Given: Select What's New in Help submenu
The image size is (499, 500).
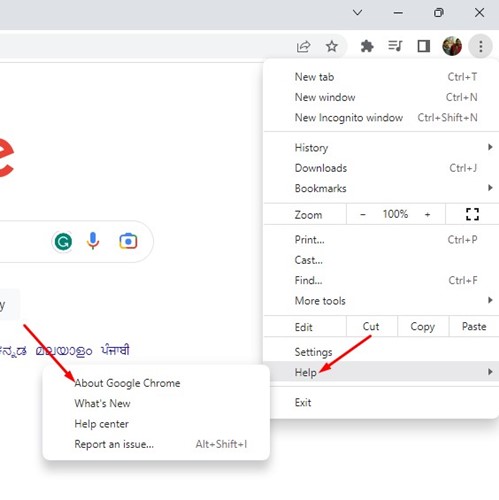Looking at the screenshot, I should click(156, 404).
